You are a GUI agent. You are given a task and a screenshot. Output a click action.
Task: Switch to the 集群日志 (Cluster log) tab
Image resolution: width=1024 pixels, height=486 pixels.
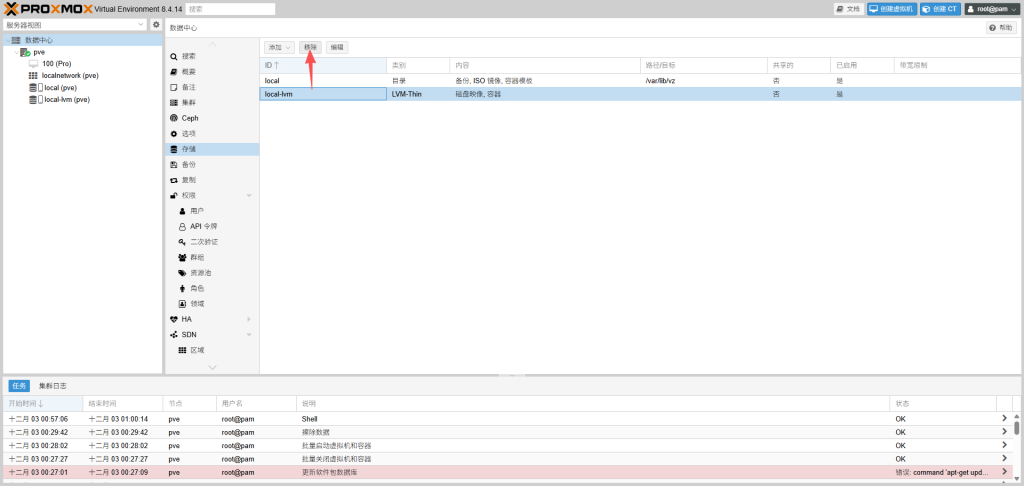(x=53, y=385)
